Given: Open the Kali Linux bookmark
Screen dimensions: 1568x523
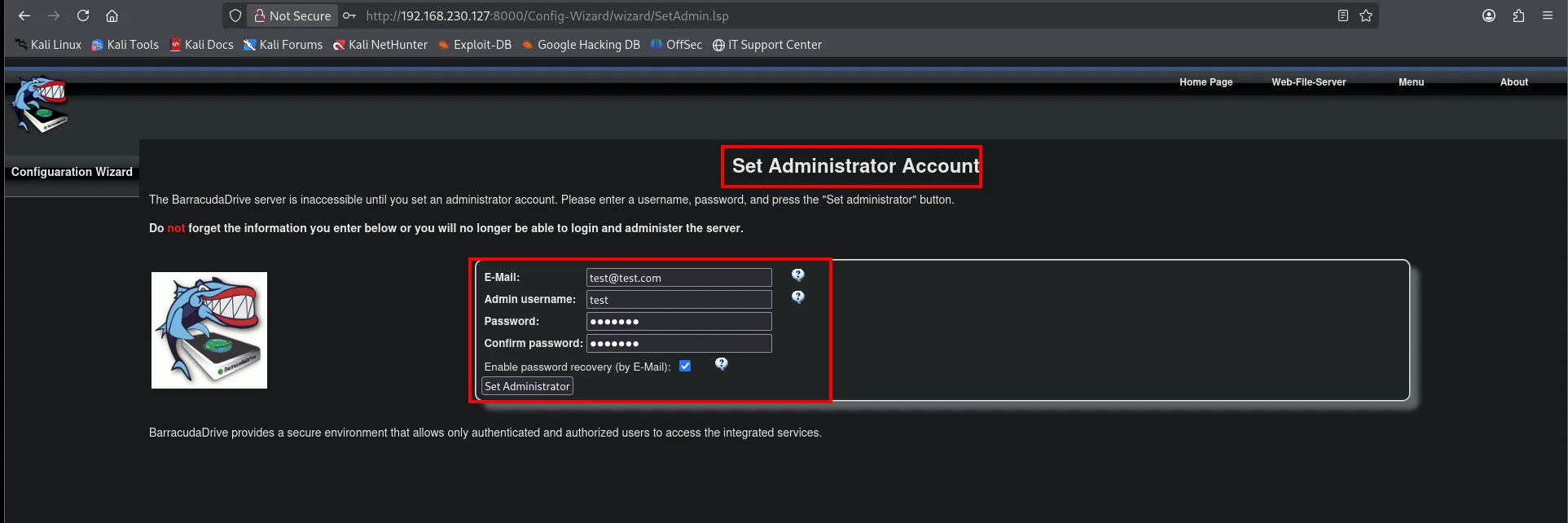Looking at the screenshot, I should (x=48, y=45).
